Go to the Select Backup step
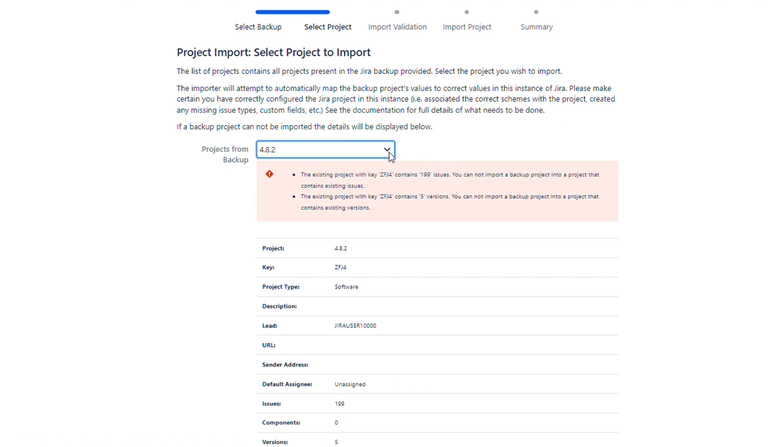780x447 pixels. (x=258, y=27)
